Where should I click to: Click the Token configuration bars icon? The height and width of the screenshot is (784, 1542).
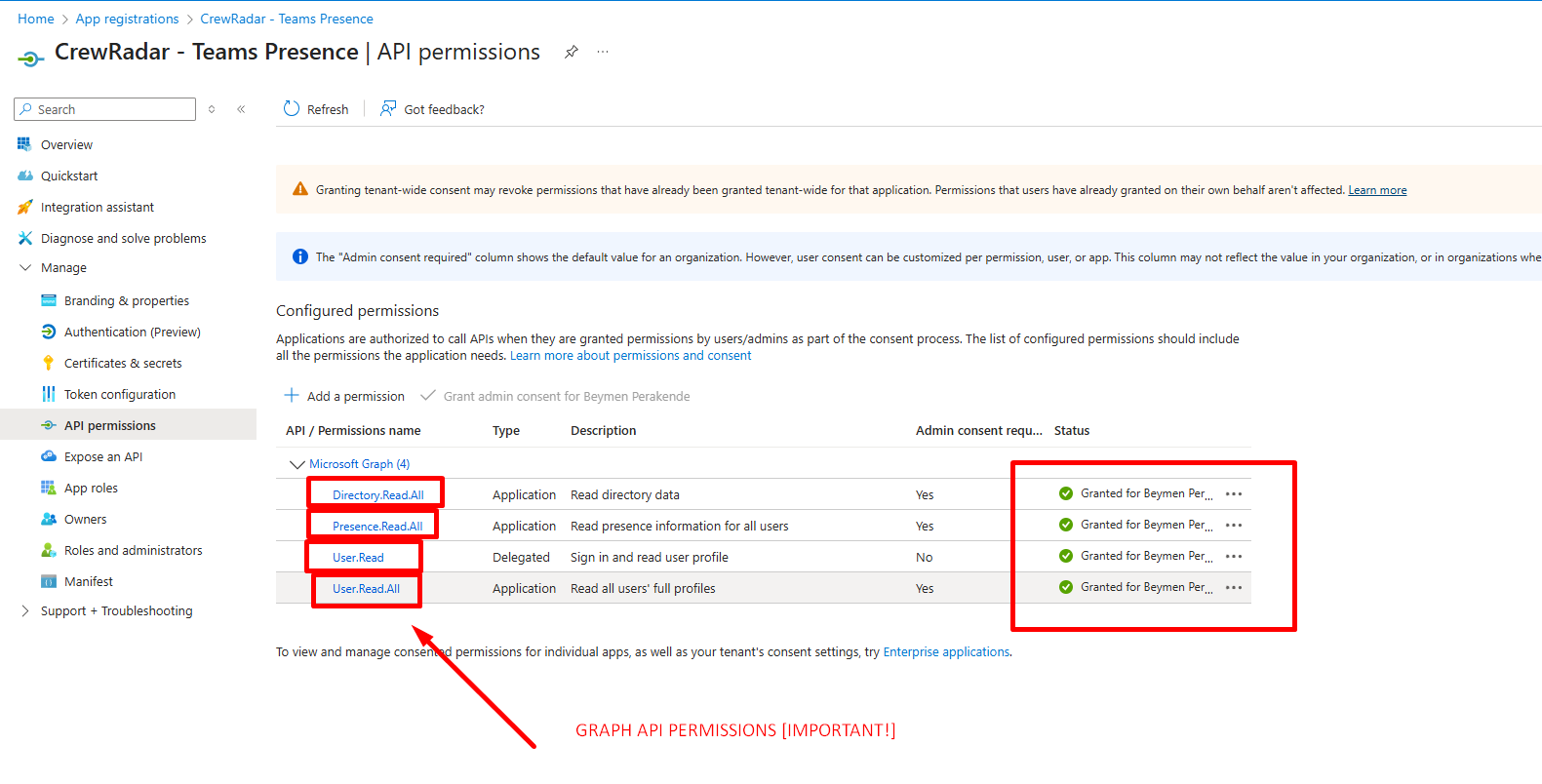(48, 394)
